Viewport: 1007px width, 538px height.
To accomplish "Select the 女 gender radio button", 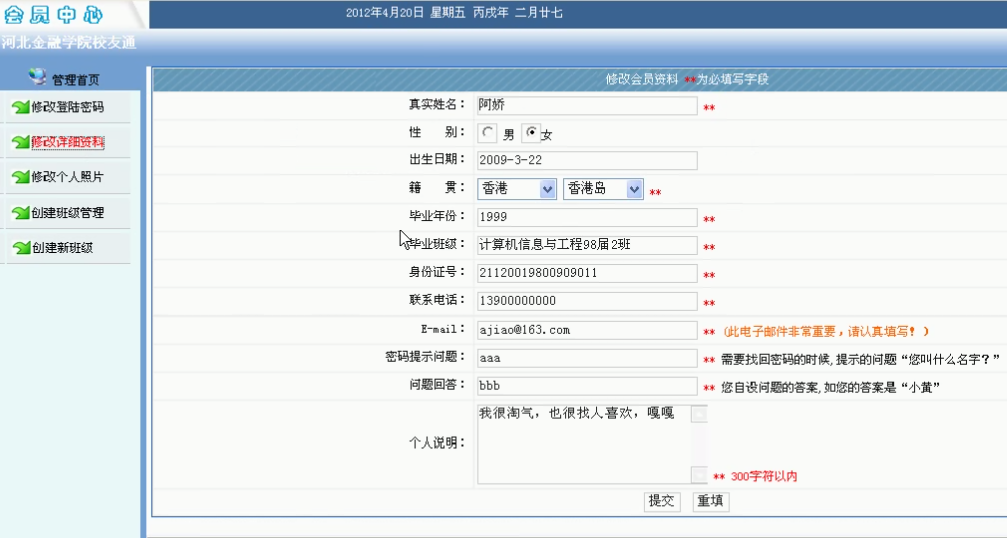I will (x=531, y=132).
